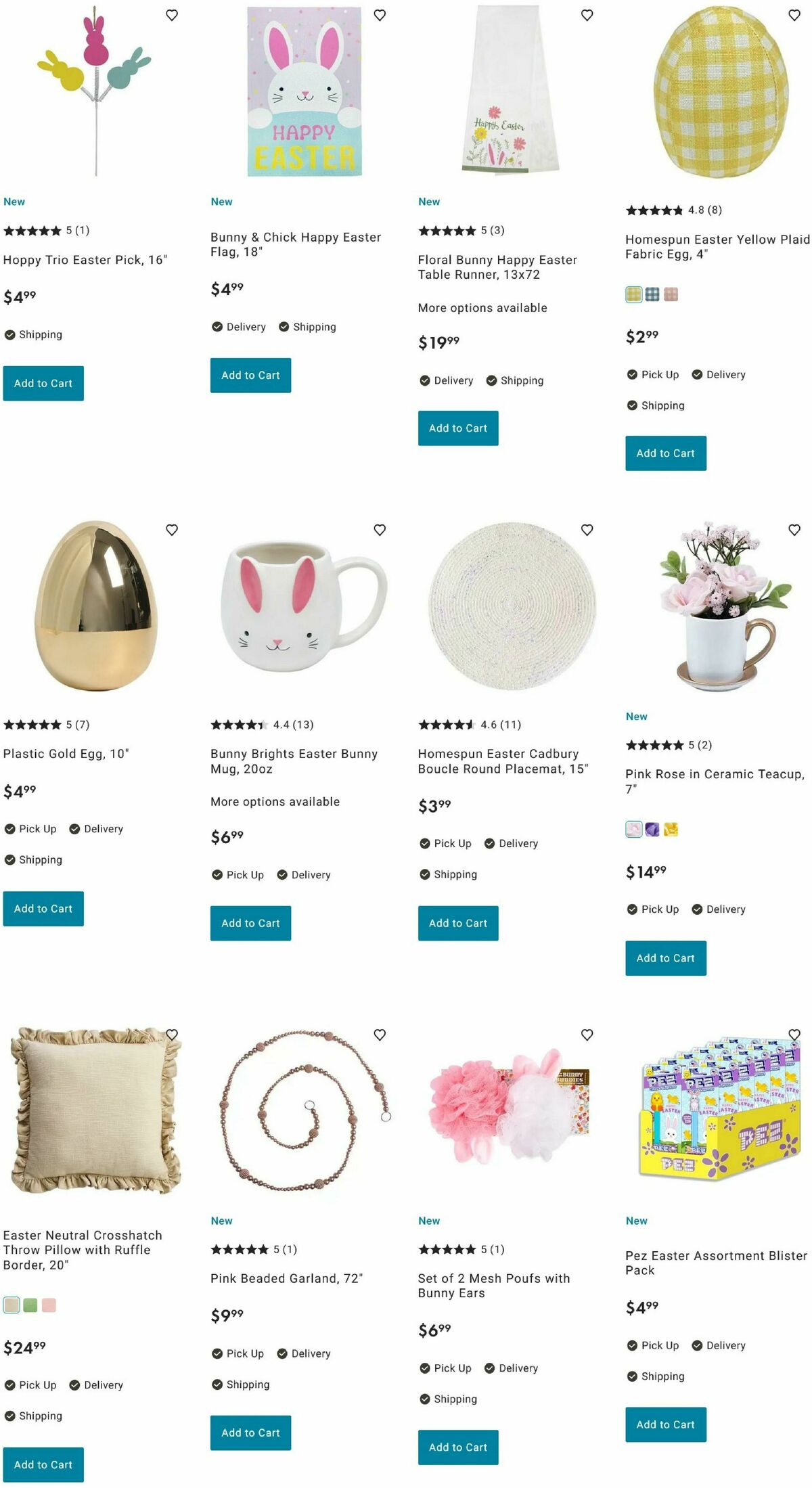Screen dimensions: 812x1488
Task: Favorite the Easter Bunny Mug
Action: click(x=380, y=530)
